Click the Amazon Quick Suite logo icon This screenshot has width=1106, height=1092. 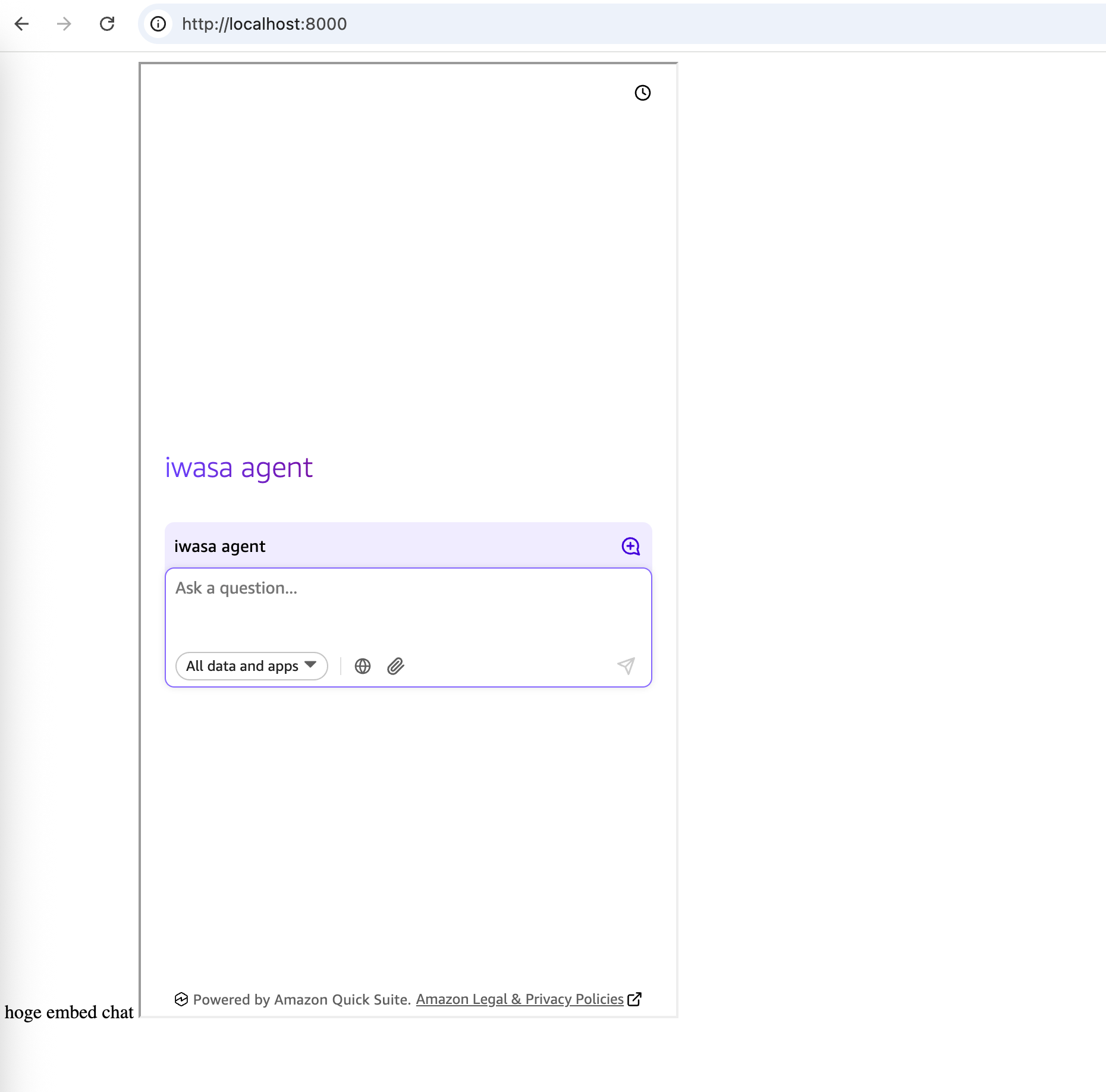pyautogui.click(x=181, y=999)
